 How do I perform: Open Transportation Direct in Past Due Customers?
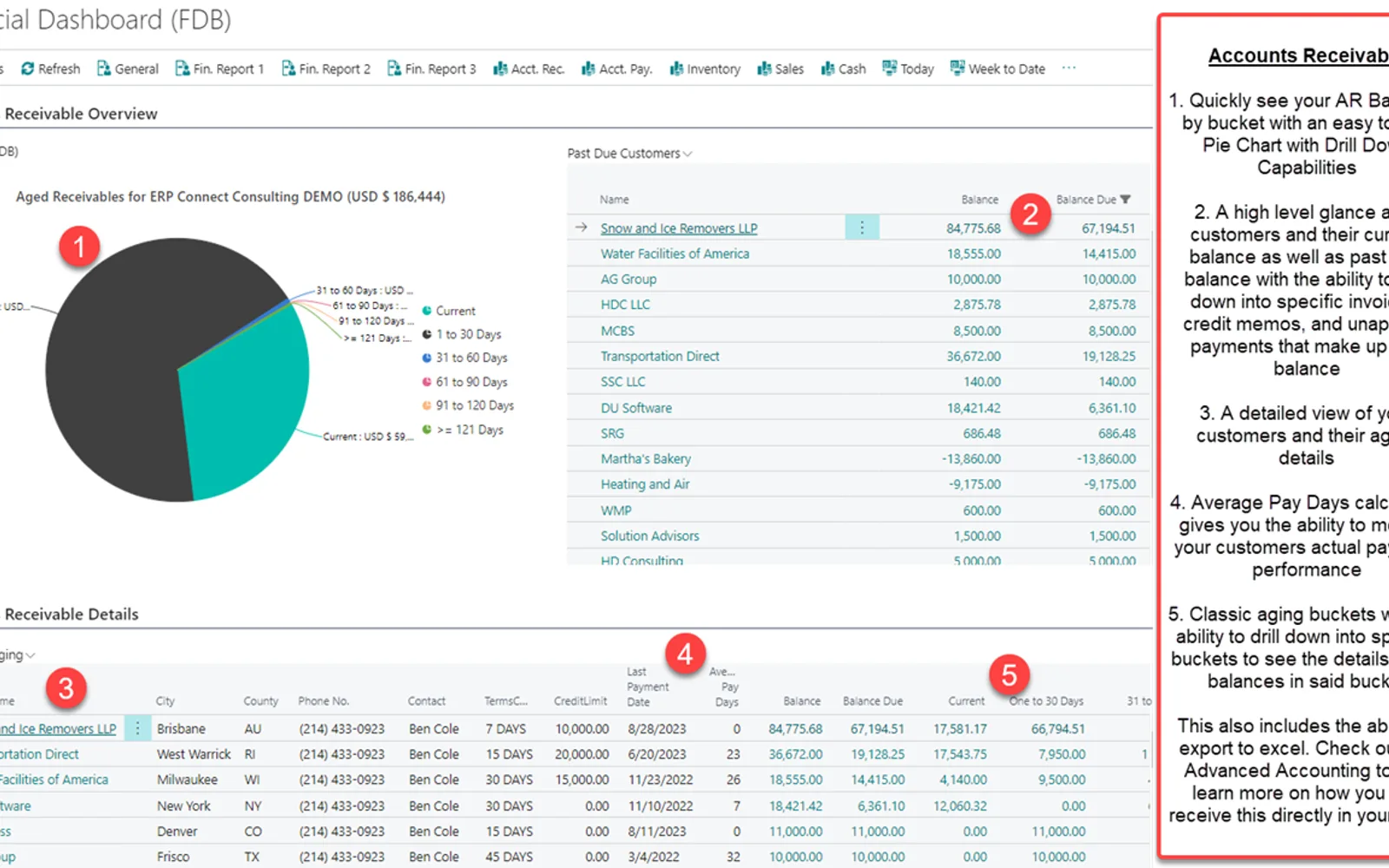[660, 356]
